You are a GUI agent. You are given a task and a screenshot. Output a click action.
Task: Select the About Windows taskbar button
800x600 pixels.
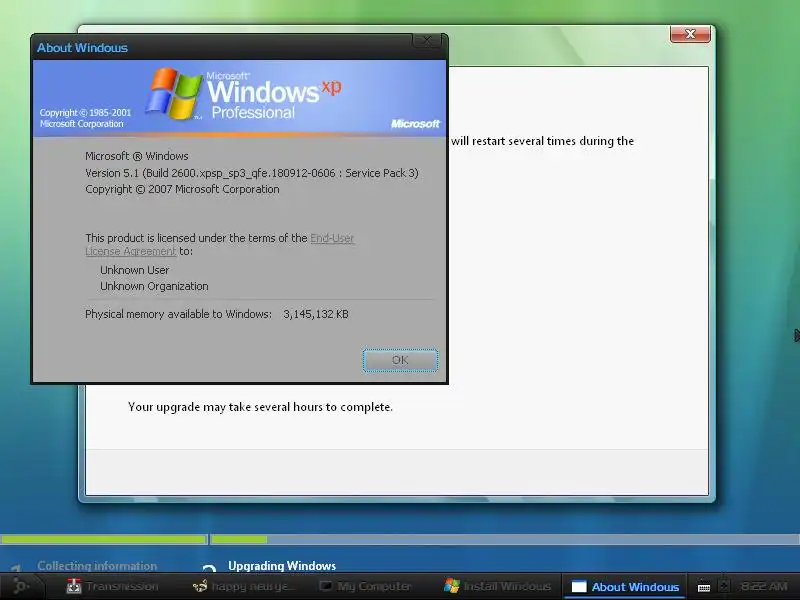click(x=624, y=587)
